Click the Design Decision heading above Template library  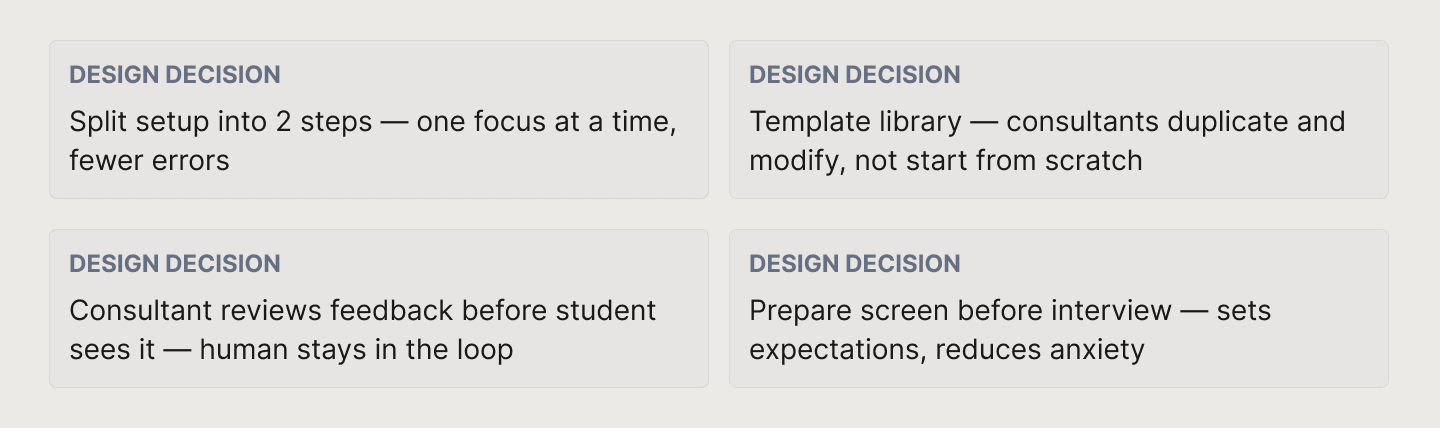click(855, 75)
